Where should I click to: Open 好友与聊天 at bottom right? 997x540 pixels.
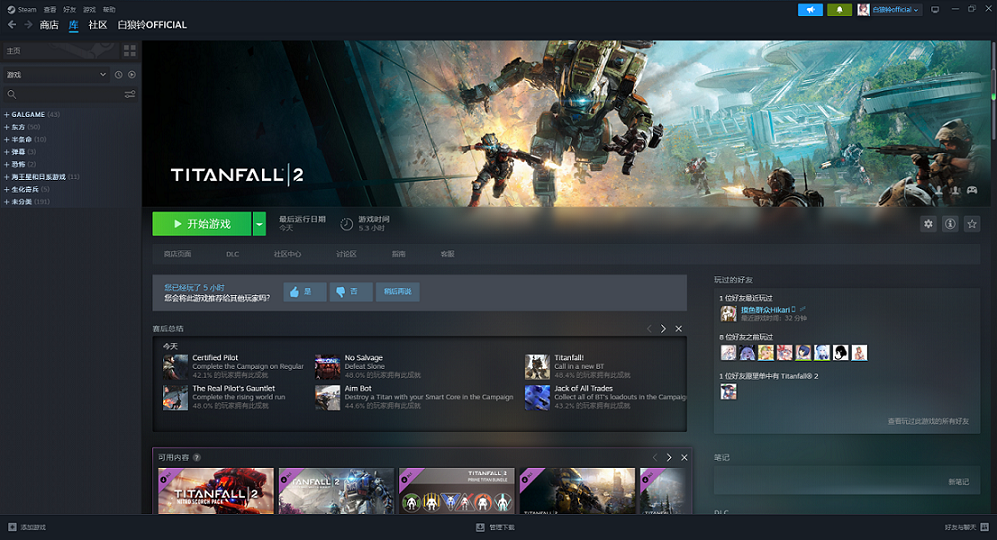point(966,527)
